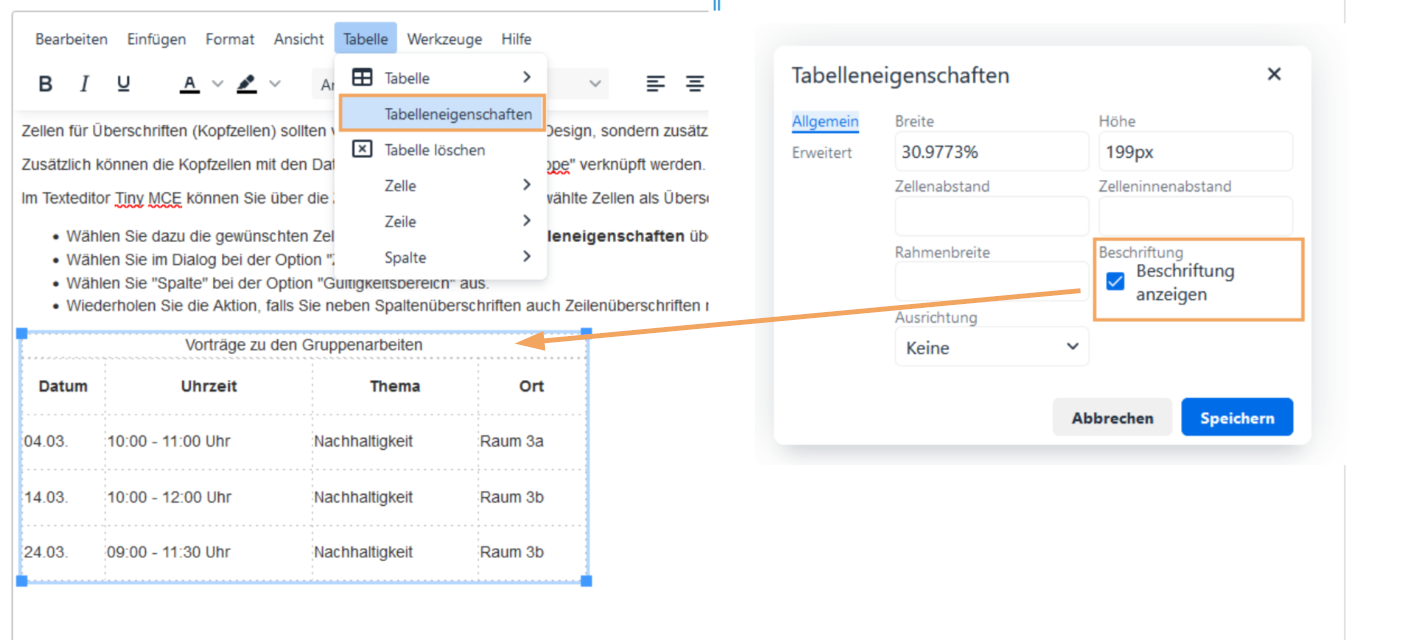Align text to the left
The height and width of the screenshot is (640, 1405).
pyautogui.click(x=656, y=84)
